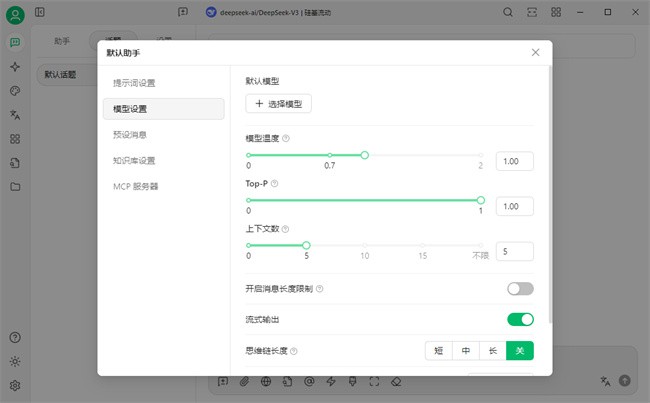Select 短 thinking chain length
This screenshot has height=403, width=650.
(x=439, y=351)
